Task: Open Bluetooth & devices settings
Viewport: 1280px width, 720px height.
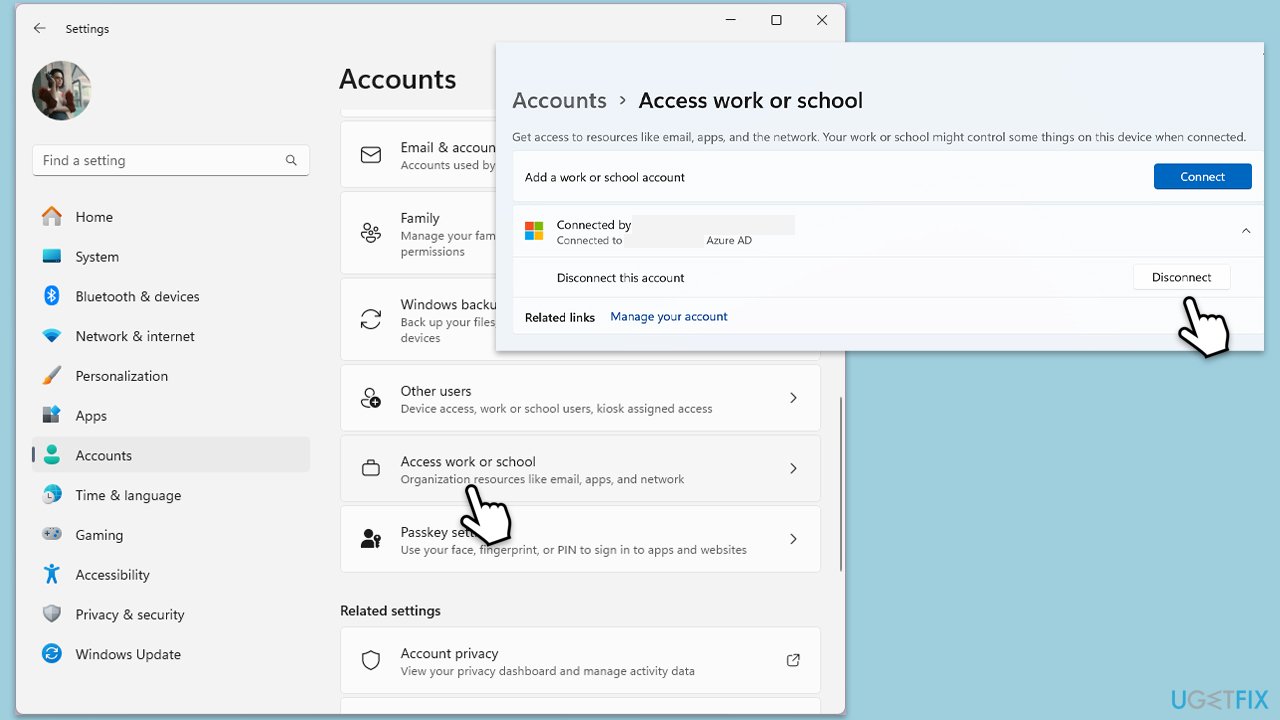Action: click(x=137, y=297)
